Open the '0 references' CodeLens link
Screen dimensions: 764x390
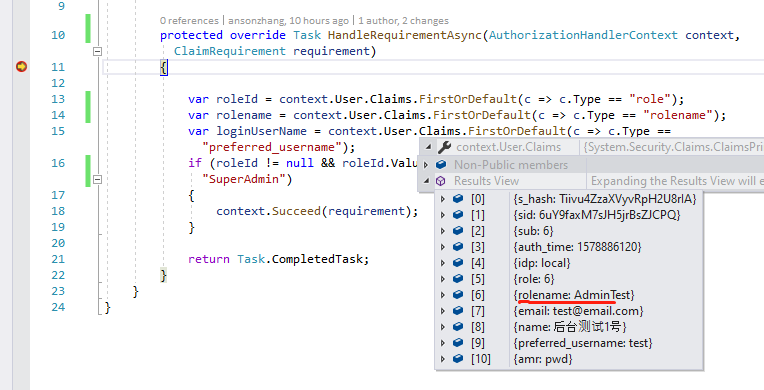(189, 21)
